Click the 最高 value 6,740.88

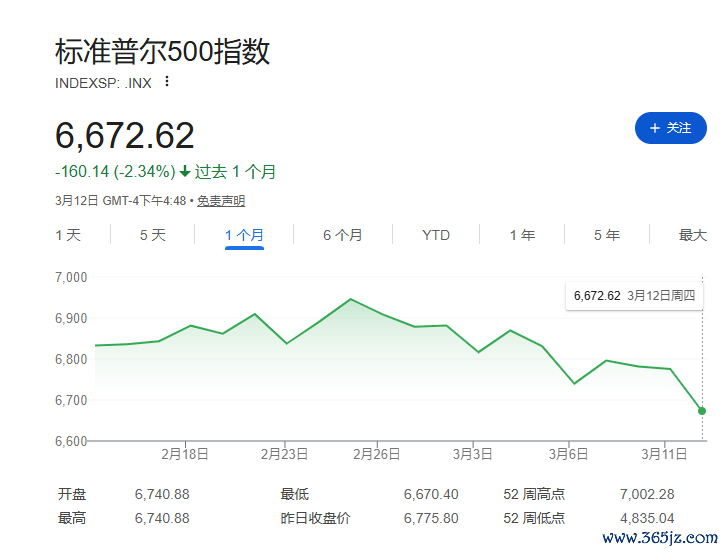pyautogui.click(x=162, y=518)
